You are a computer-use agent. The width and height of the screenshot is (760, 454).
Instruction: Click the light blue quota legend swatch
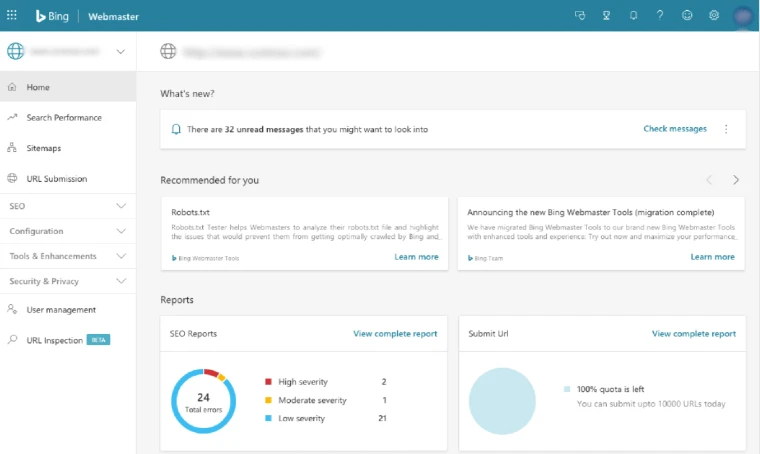(x=567, y=389)
